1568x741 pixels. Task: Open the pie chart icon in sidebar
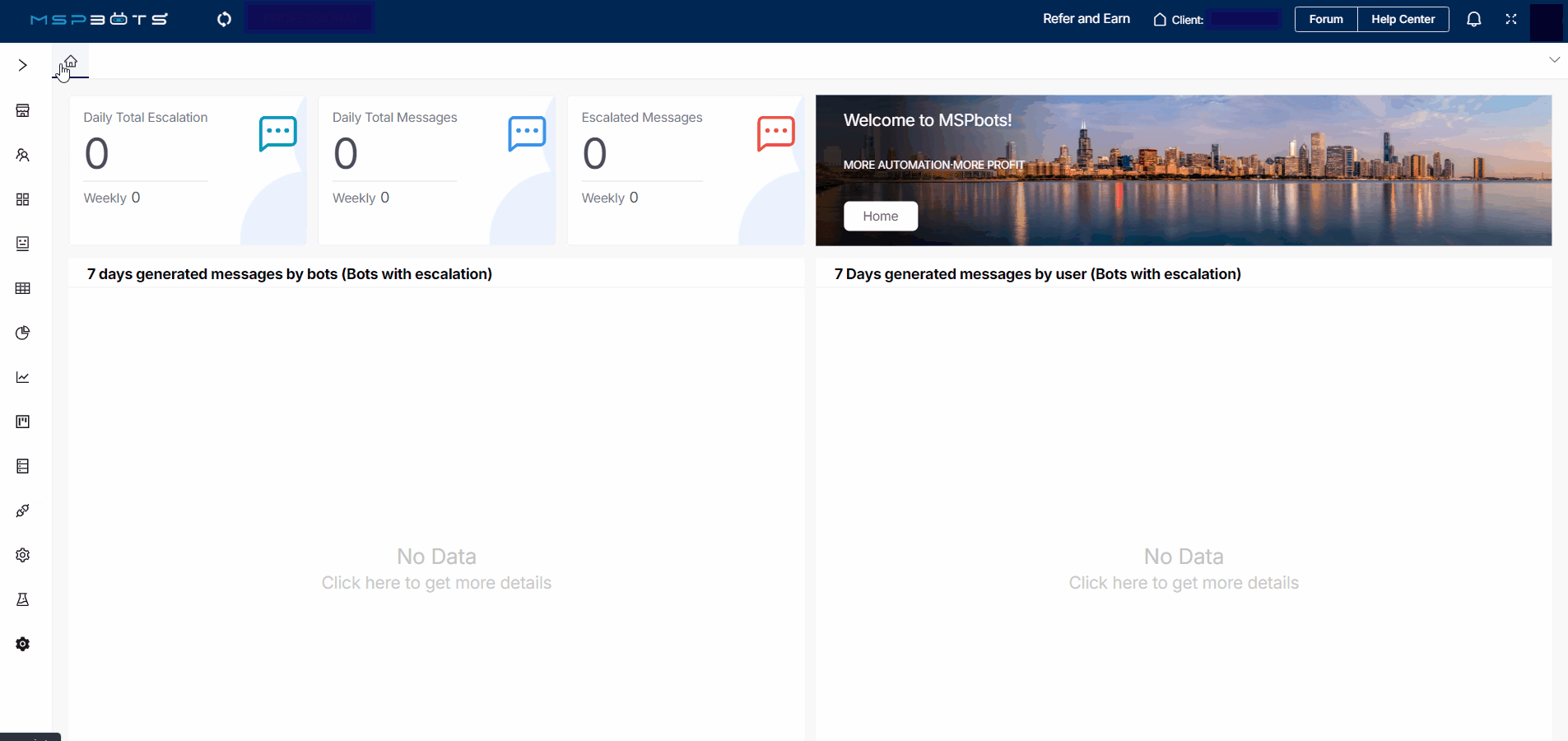[x=23, y=333]
